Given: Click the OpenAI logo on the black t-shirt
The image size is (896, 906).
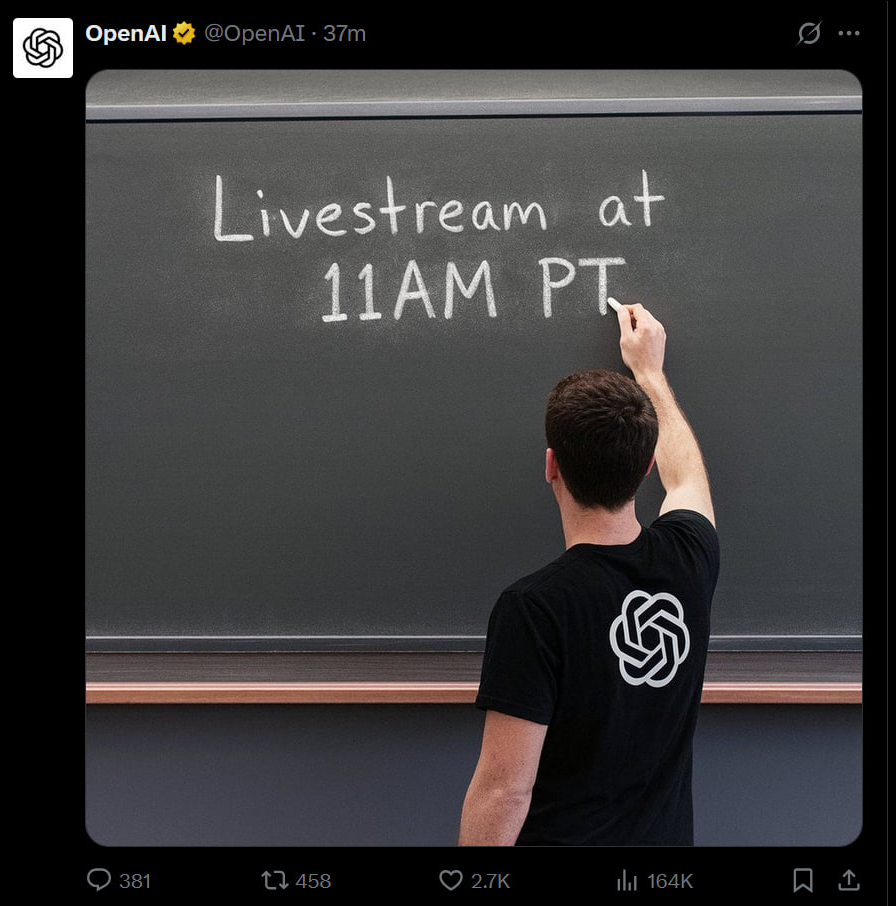Looking at the screenshot, I should click(x=649, y=638).
